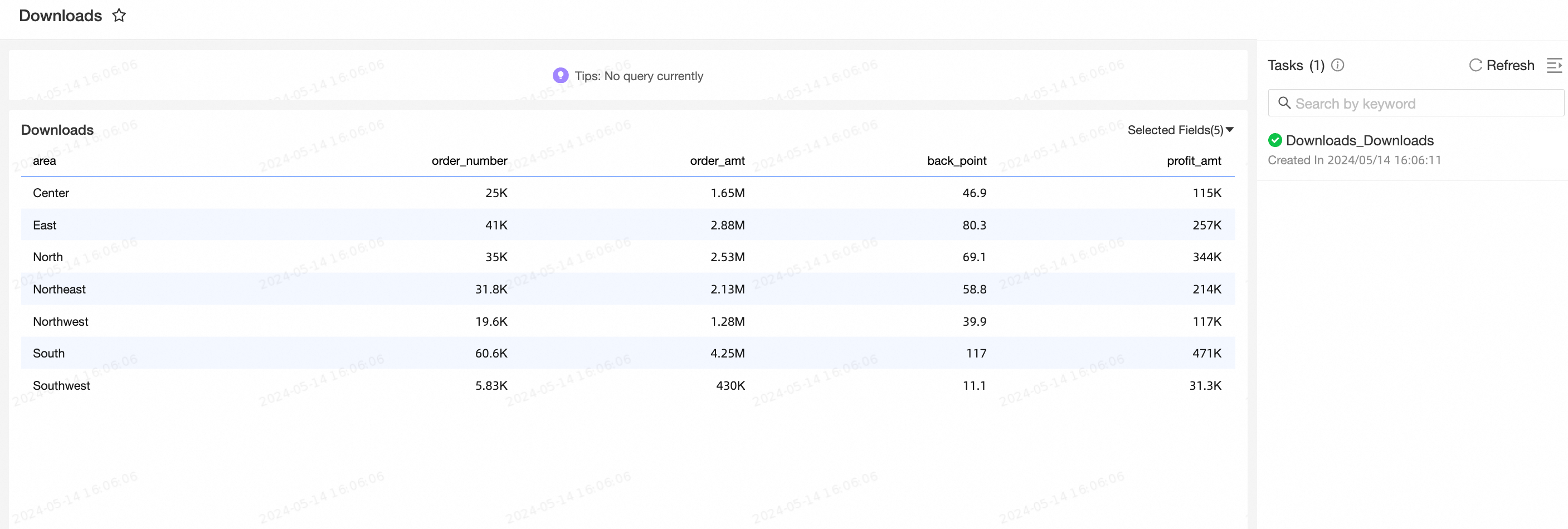Viewport: 1568px width, 529px height.
Task: Click the green success check icon
Action: [x=1274, y=140]
